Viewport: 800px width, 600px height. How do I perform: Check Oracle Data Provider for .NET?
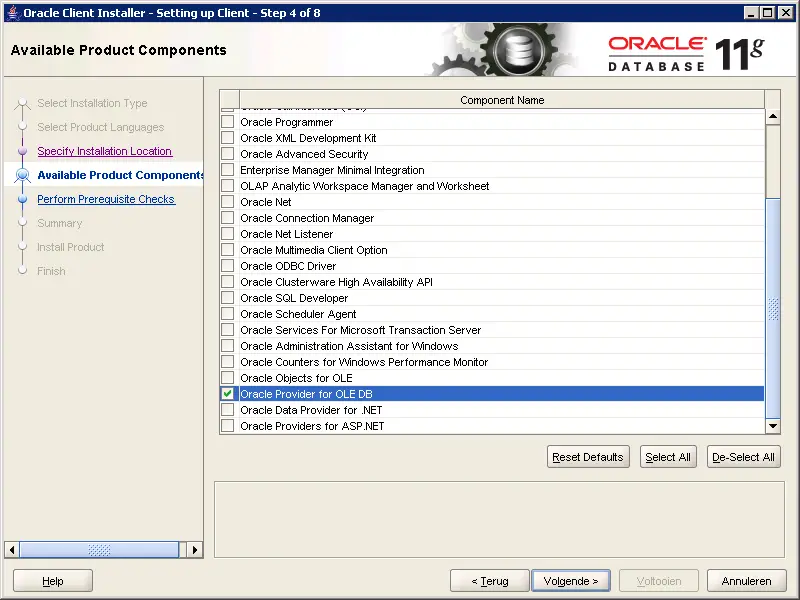coord(228,410)
